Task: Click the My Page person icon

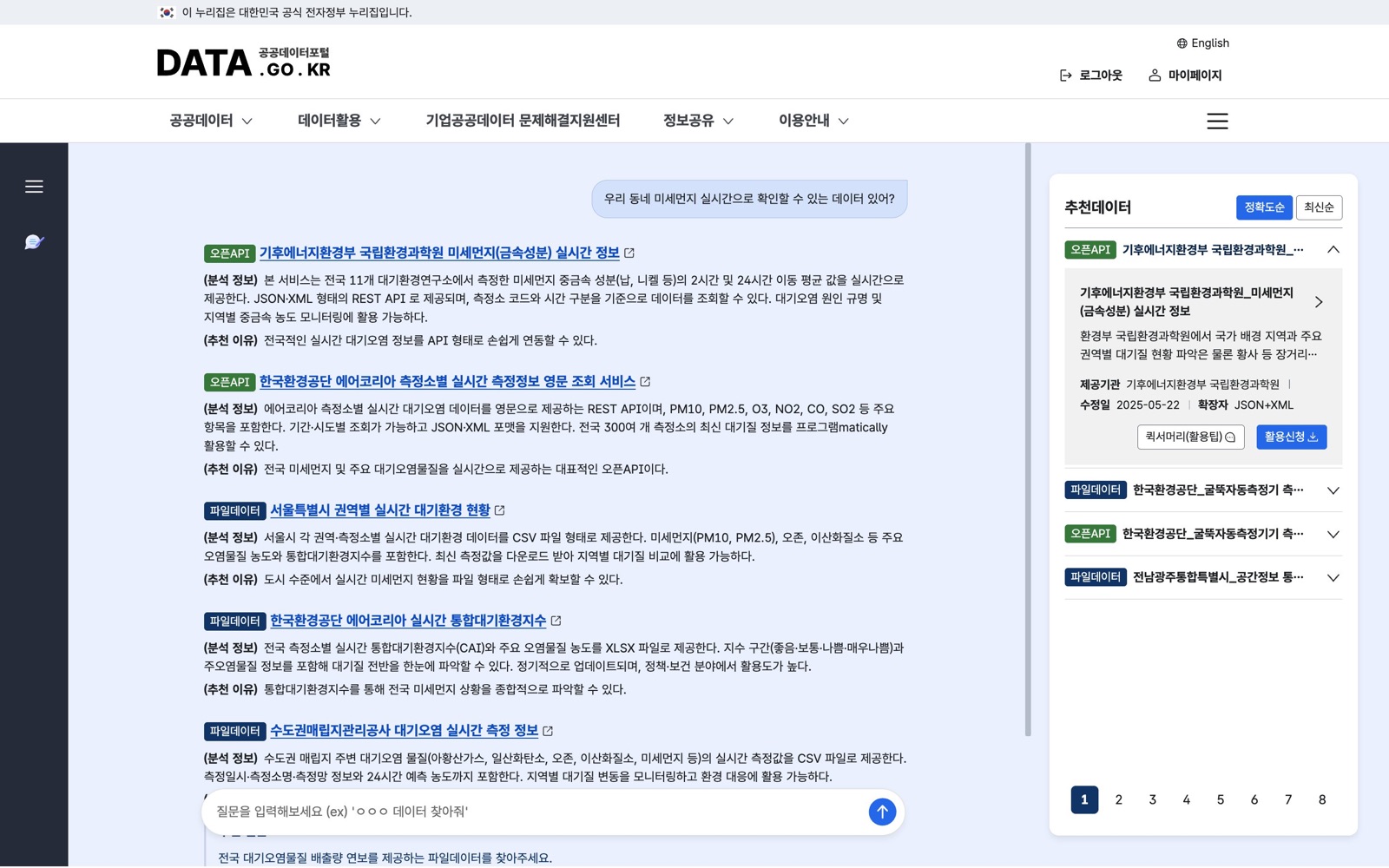Action: coord(1155,76)
